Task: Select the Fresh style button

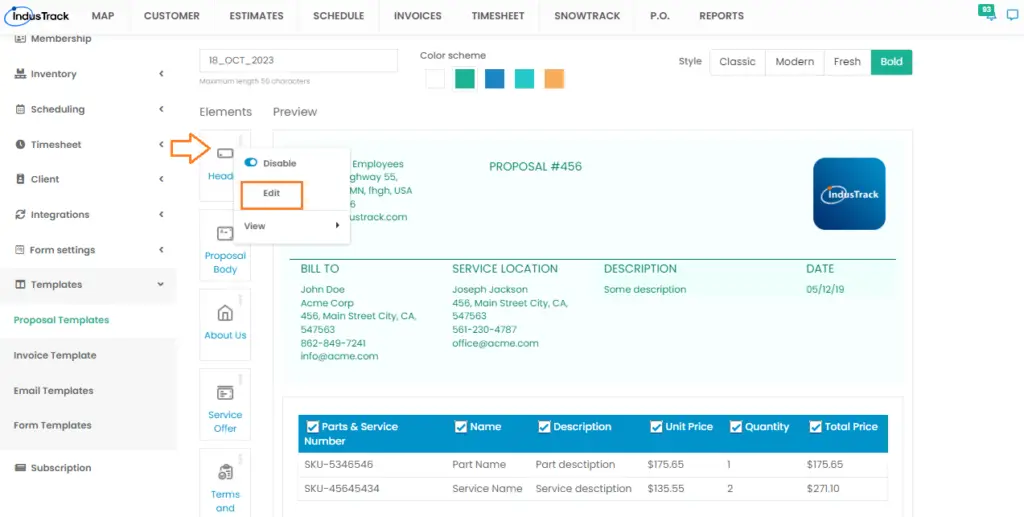Action: point(847,62)
